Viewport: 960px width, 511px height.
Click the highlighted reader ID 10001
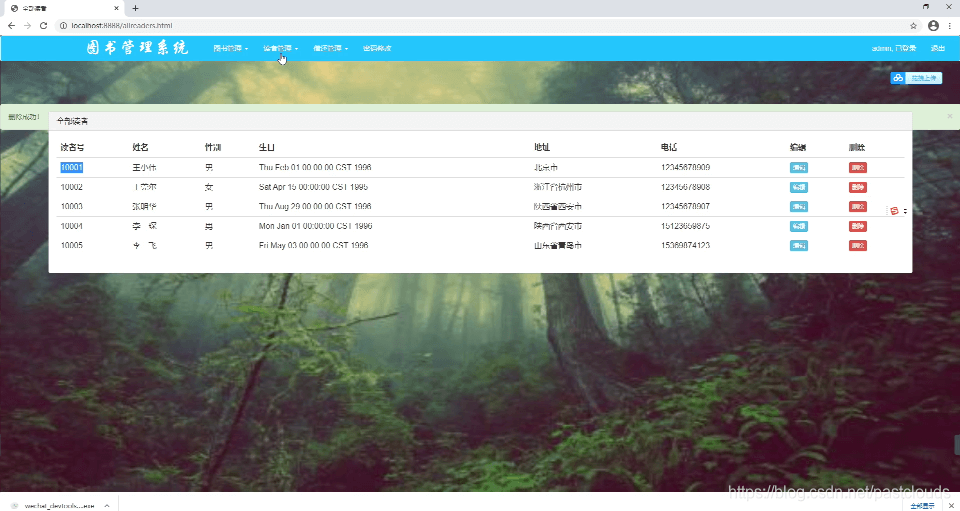click(x=72, y=168)
